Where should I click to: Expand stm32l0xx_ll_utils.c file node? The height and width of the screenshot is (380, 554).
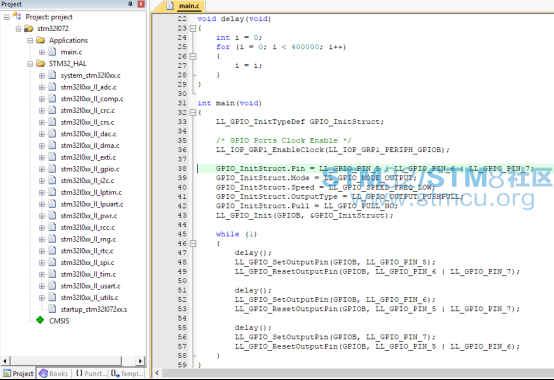[x=42, y=298]
